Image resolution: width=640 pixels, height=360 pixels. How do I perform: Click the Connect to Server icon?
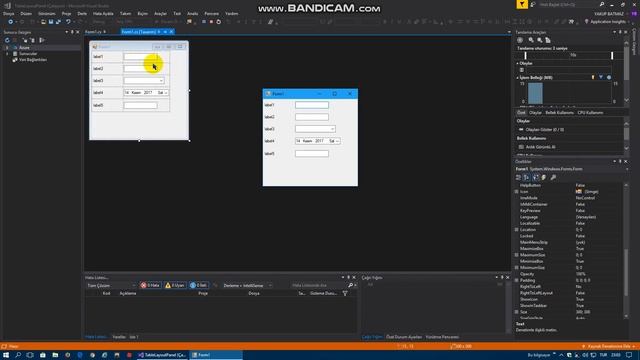click(33, 40)
